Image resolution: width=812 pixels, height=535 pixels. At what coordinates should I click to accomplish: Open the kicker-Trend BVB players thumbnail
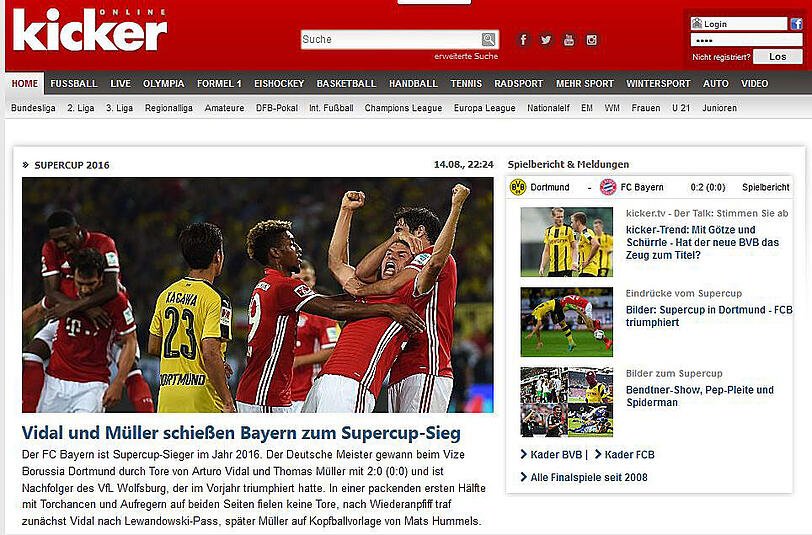(567, 242)
